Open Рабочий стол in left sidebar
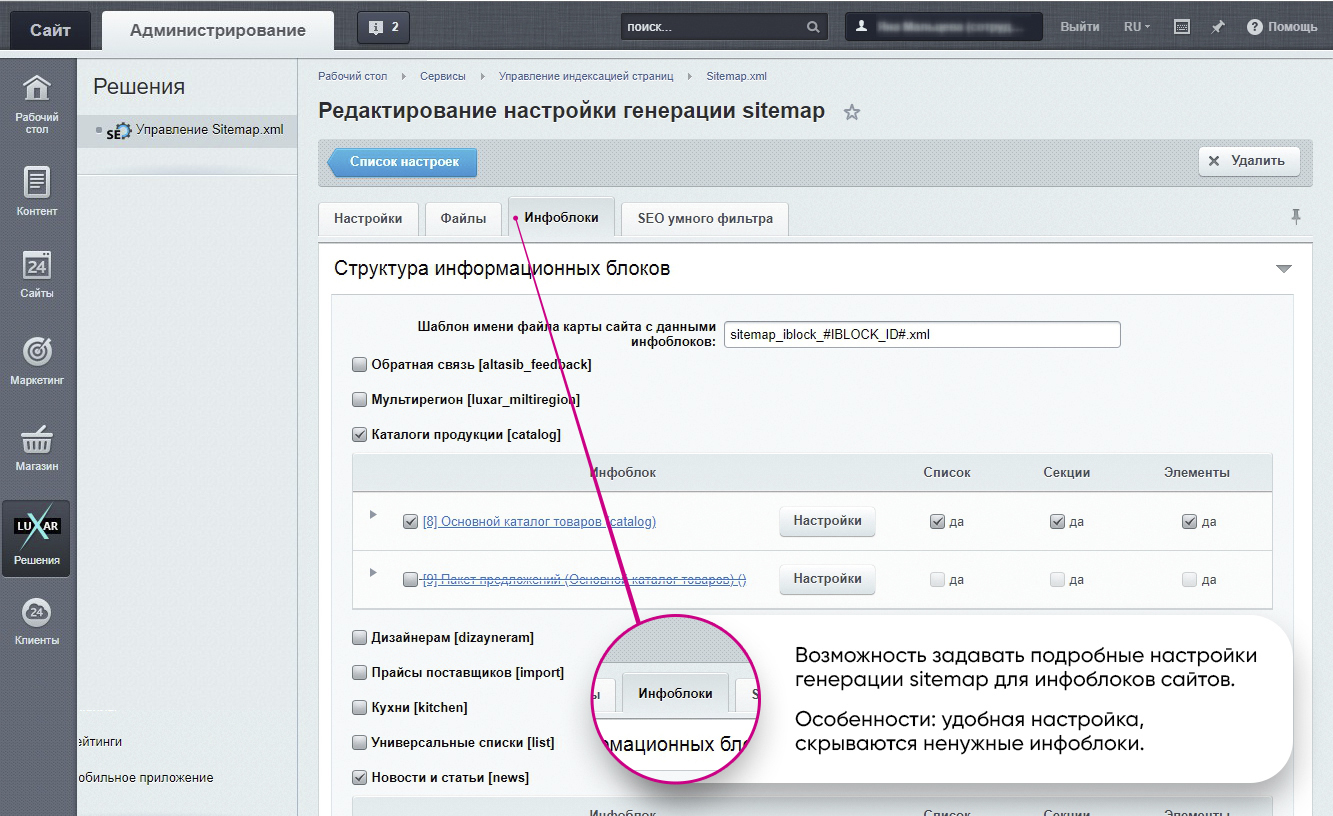This screenshot has height=816, width=1333. (37, 103)
